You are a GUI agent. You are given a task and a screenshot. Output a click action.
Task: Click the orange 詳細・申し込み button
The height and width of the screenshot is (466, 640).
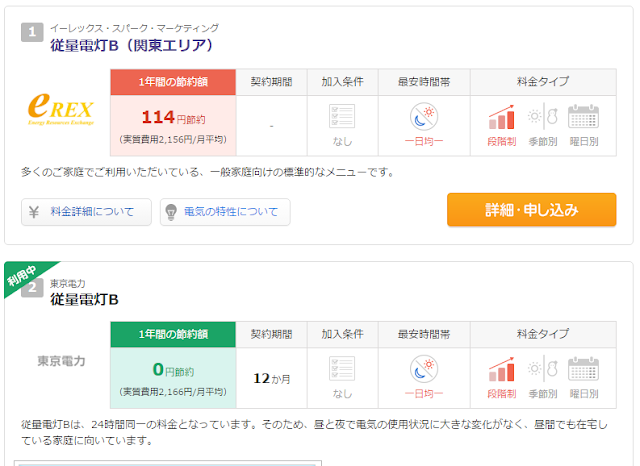coord(531,210)
